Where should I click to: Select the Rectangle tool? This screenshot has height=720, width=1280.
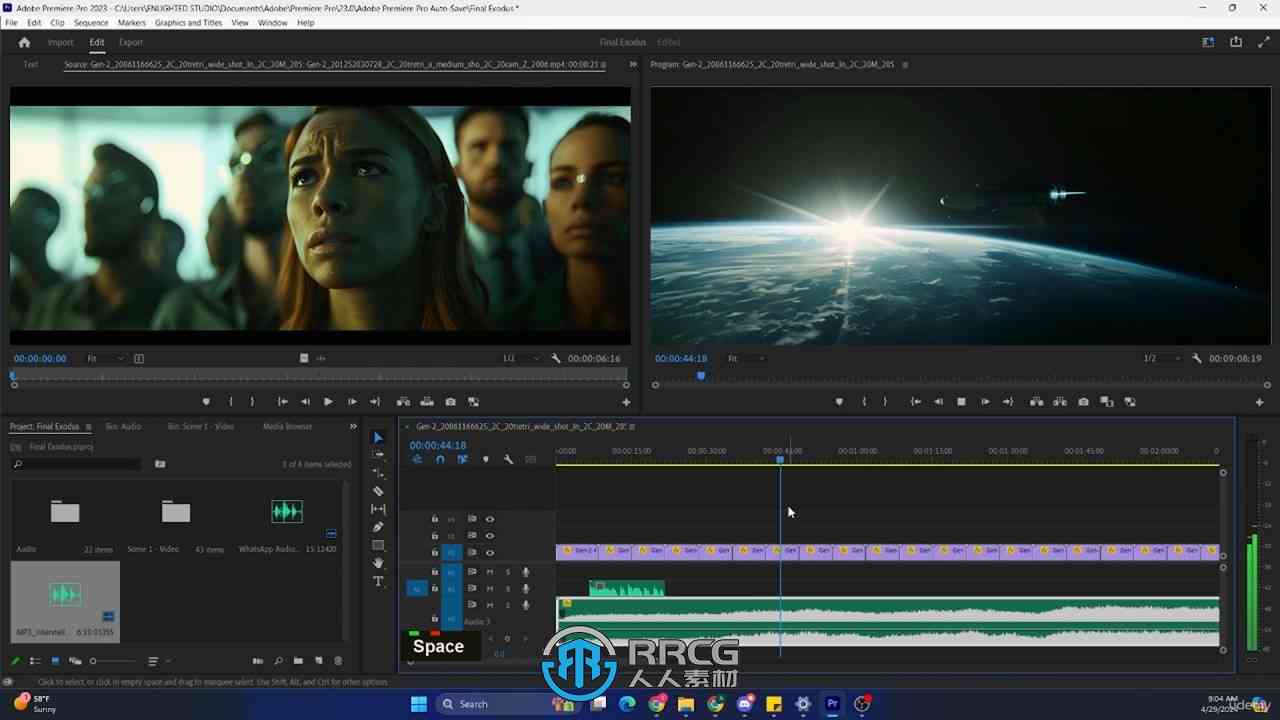pyautogui.click(x=378, y=545)
